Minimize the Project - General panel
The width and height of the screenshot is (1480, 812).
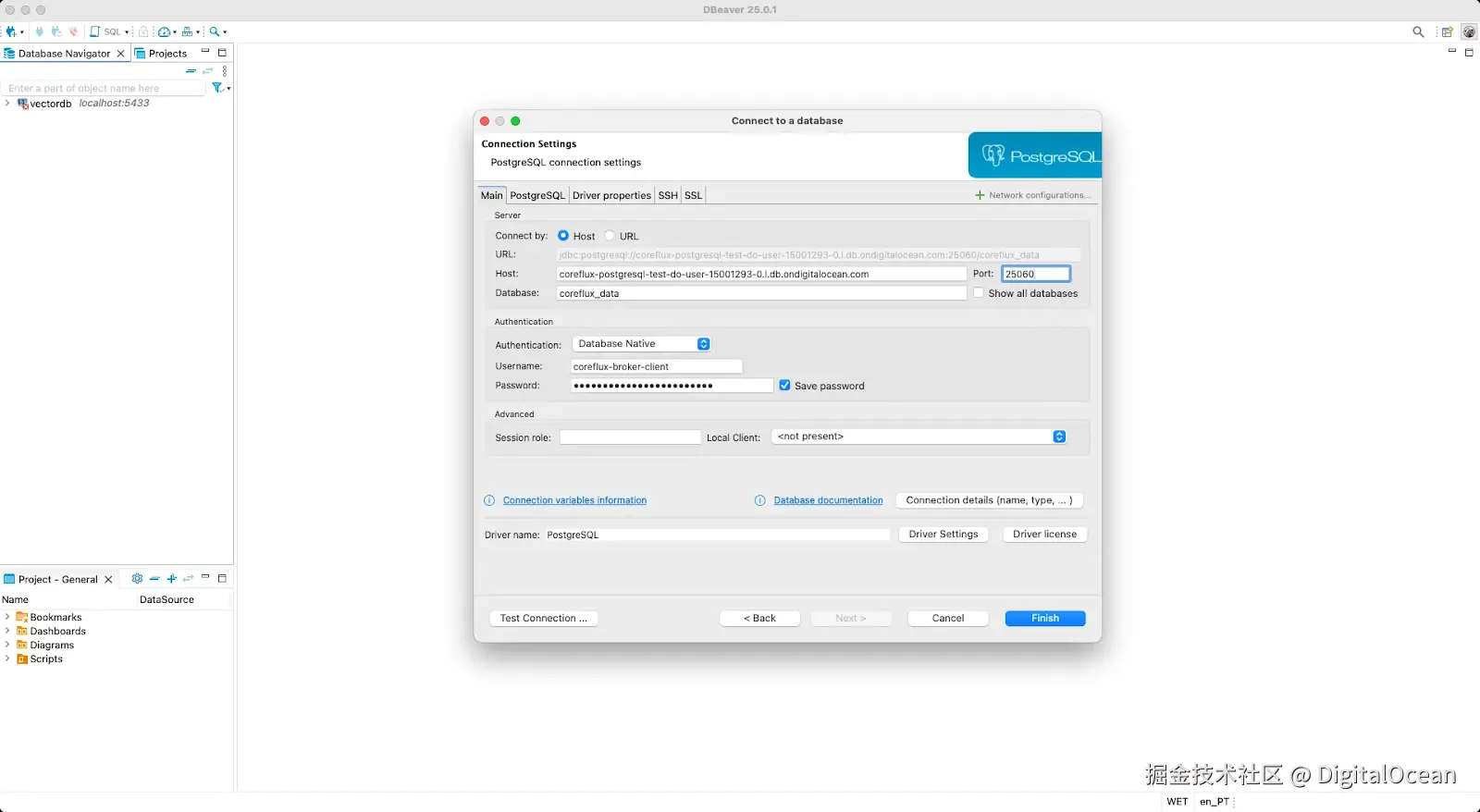205,577
